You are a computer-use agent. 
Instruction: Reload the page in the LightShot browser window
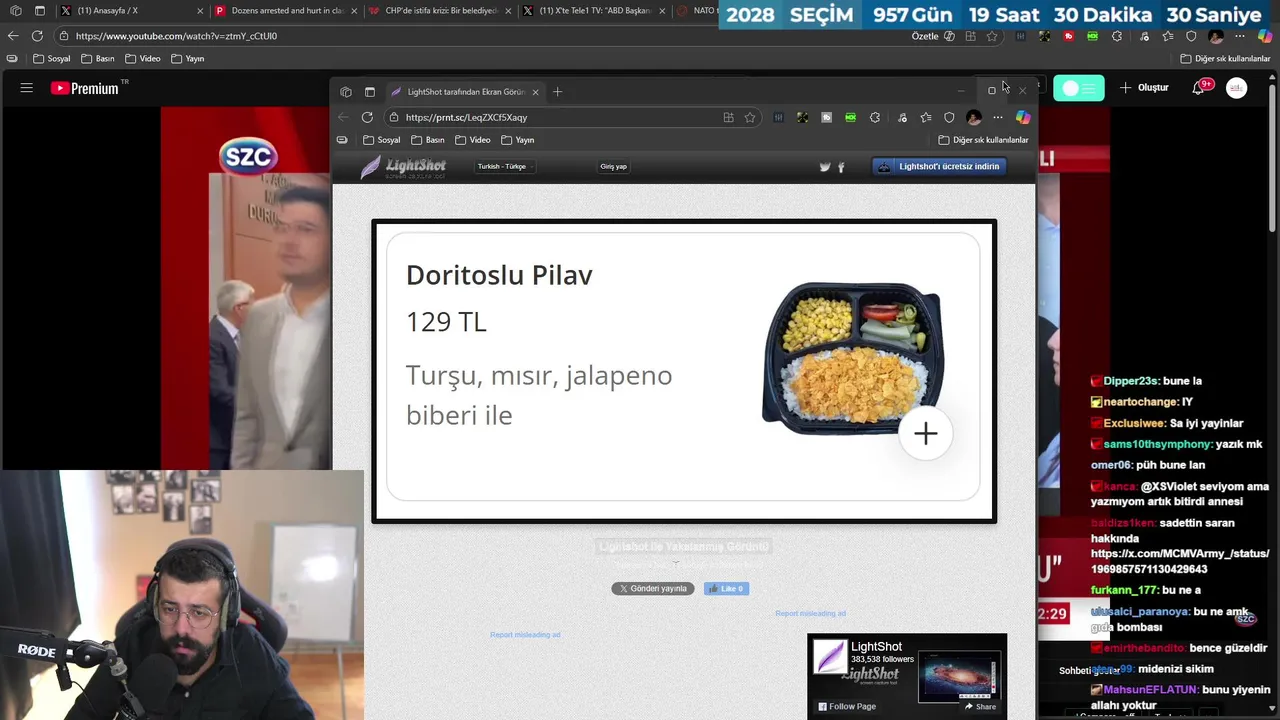(x=367, y=117)
